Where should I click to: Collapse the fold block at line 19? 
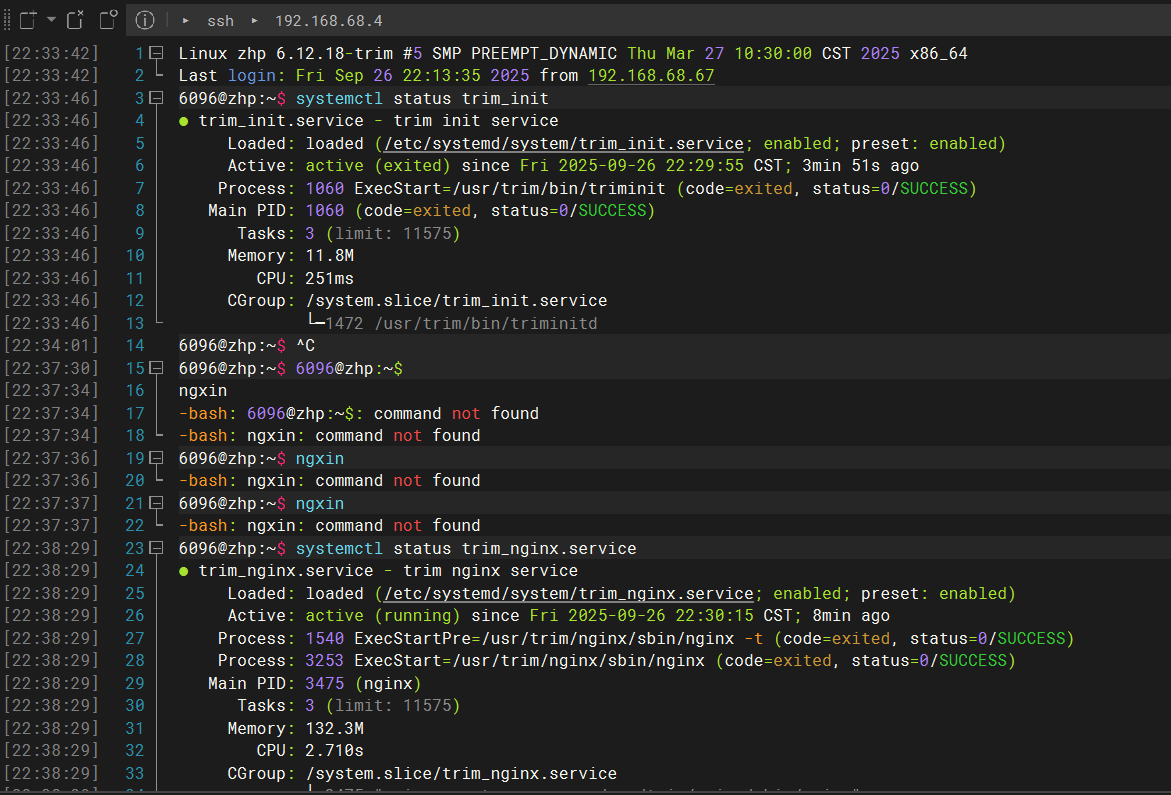(x=156, y=458)
